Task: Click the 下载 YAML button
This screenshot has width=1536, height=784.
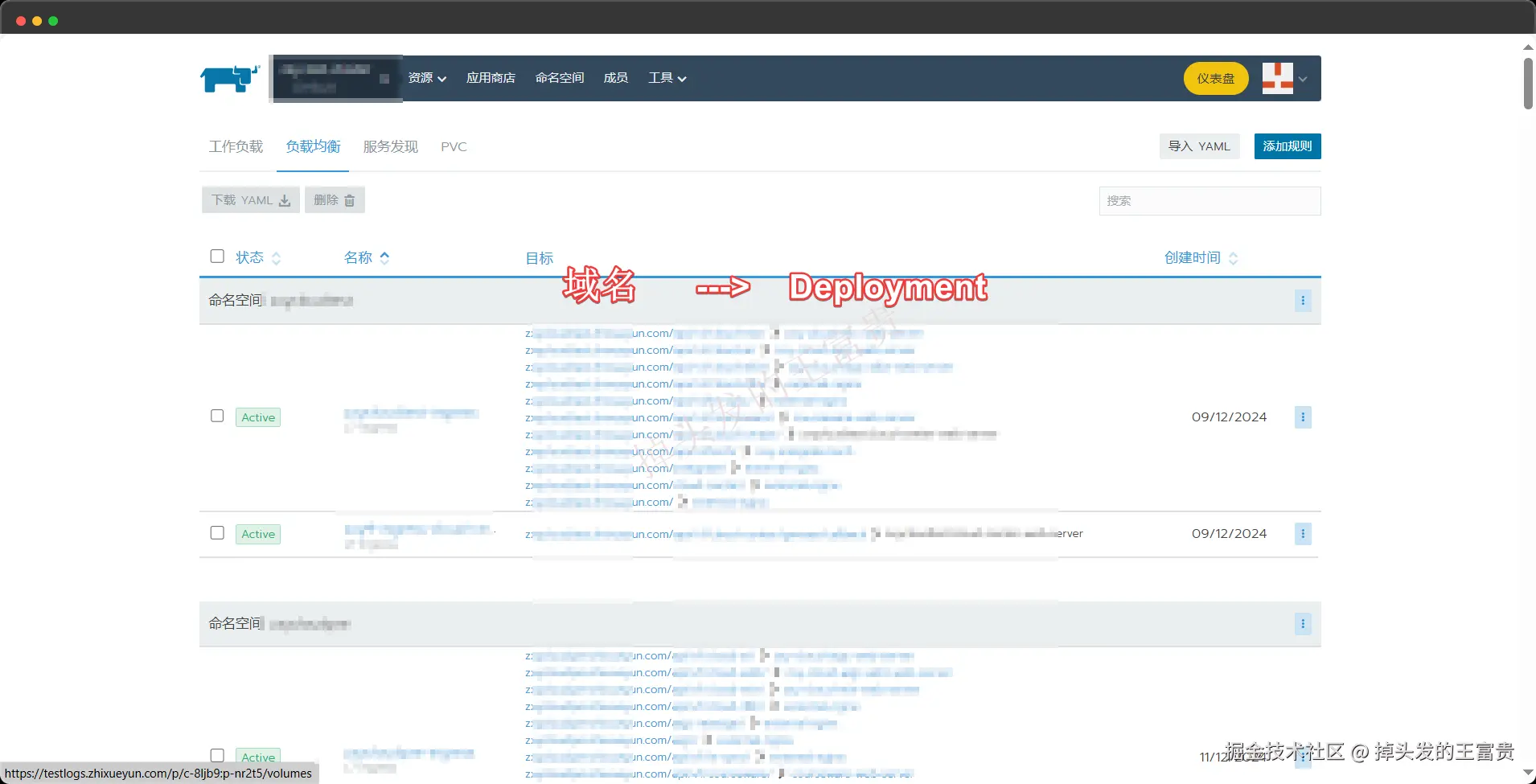Action: point(251,200)
